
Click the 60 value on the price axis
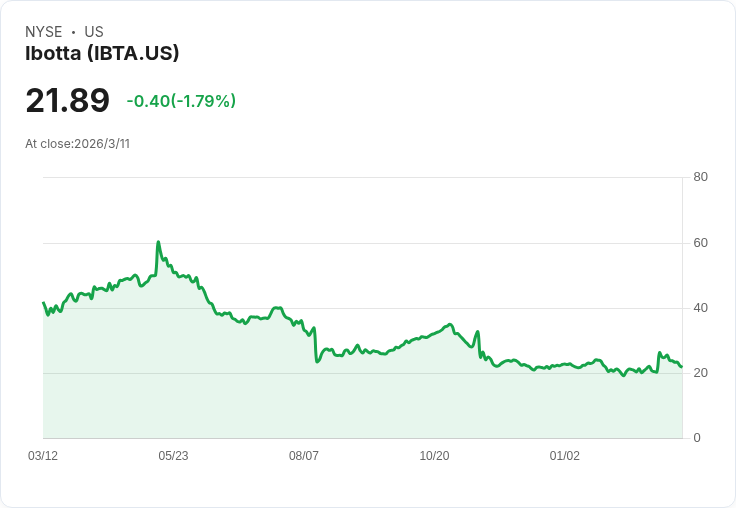[701, 243]
